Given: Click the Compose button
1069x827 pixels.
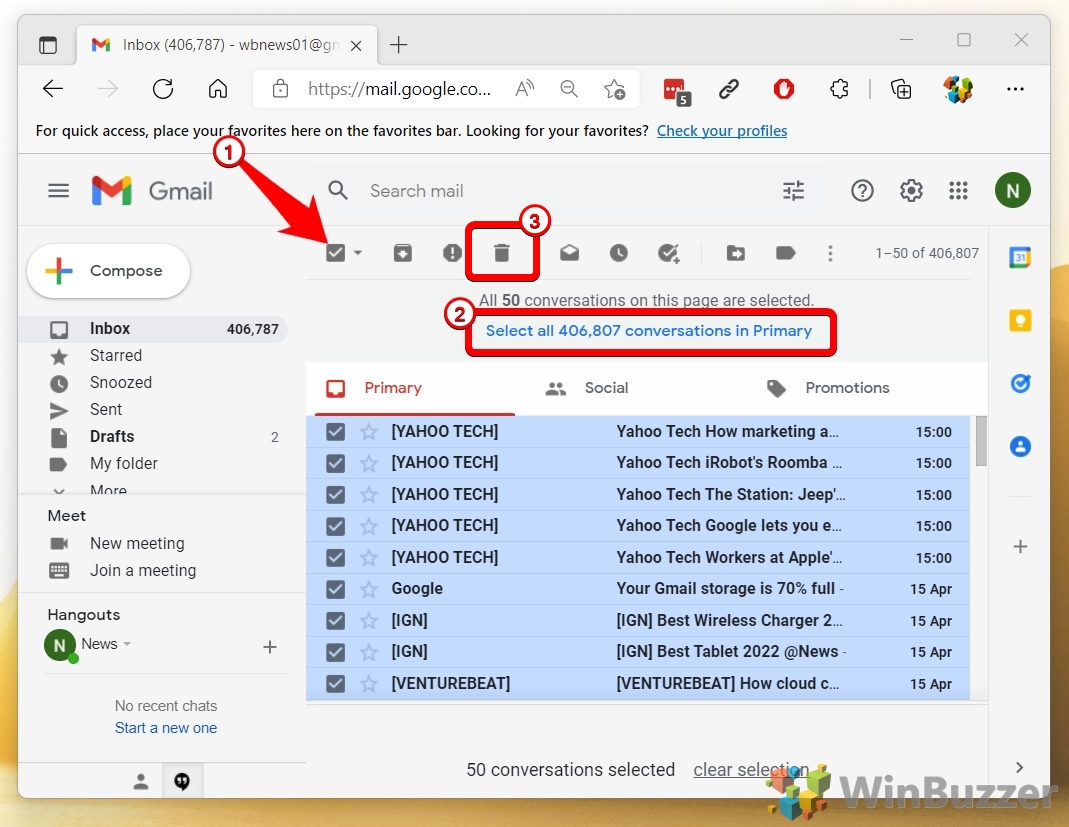Looking at the screenshot, I should 108,271.
